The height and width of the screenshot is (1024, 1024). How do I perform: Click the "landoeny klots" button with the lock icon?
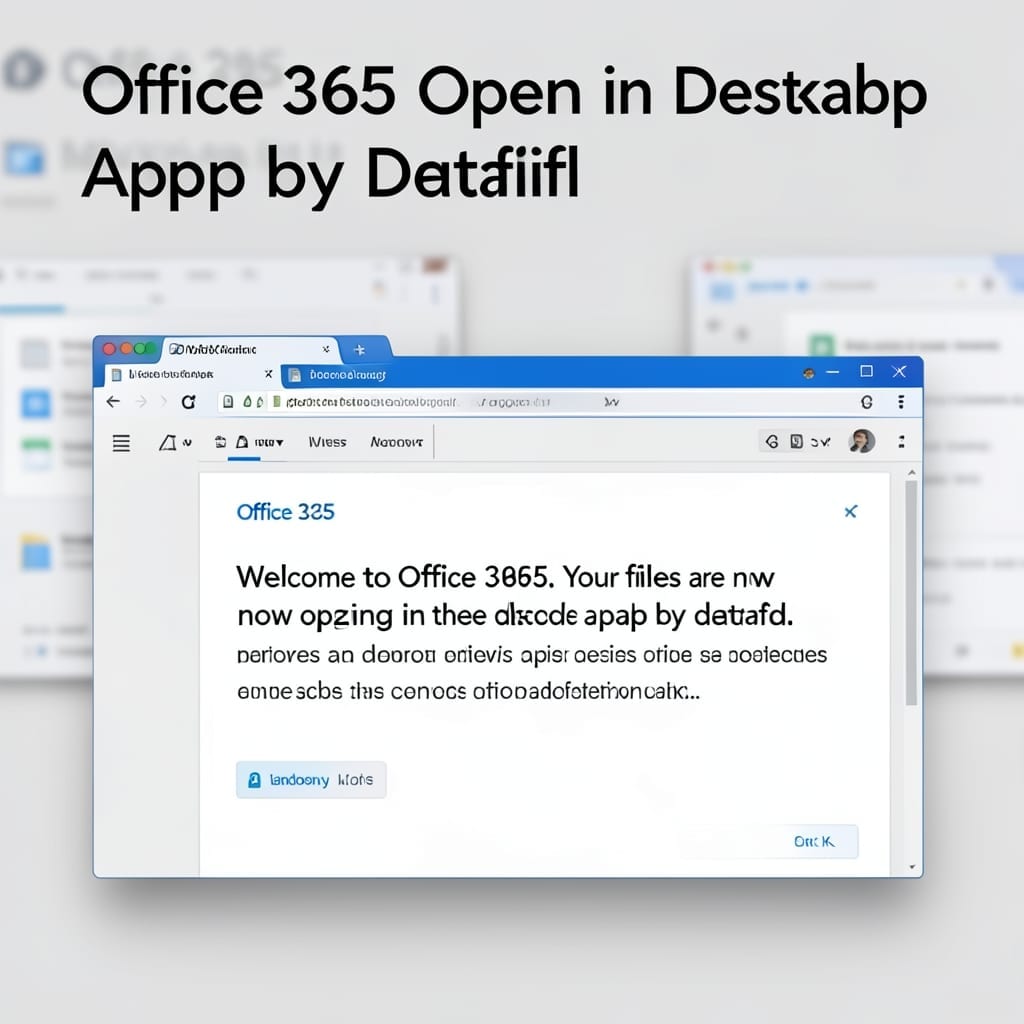311,780
